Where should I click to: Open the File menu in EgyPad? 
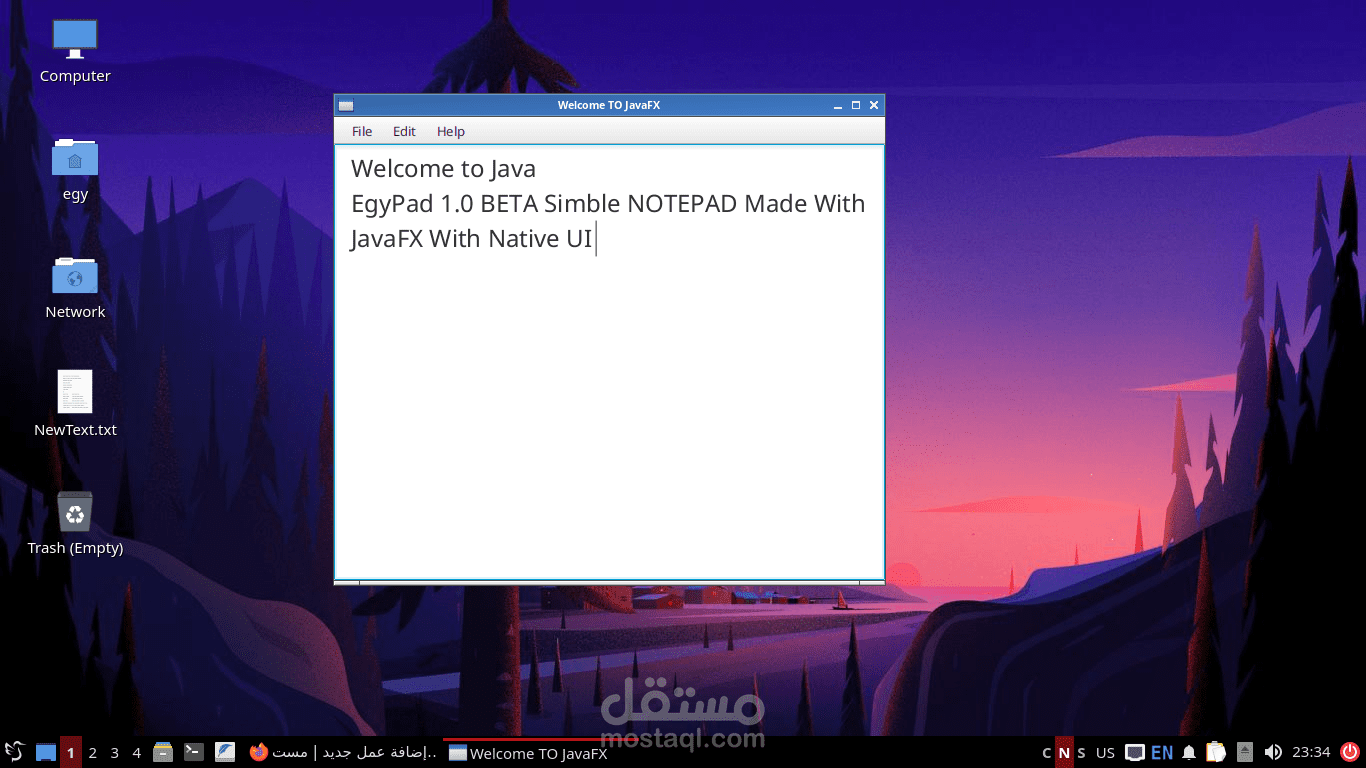pos(362,131)
